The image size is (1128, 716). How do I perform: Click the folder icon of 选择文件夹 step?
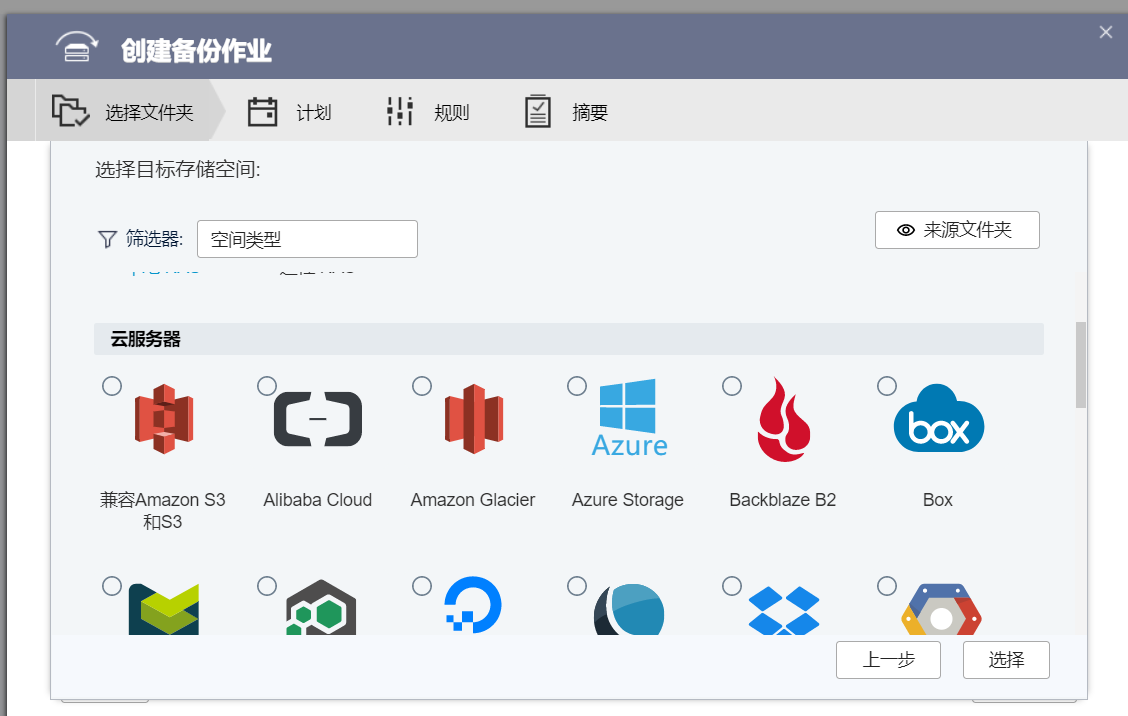pos(70,111)
